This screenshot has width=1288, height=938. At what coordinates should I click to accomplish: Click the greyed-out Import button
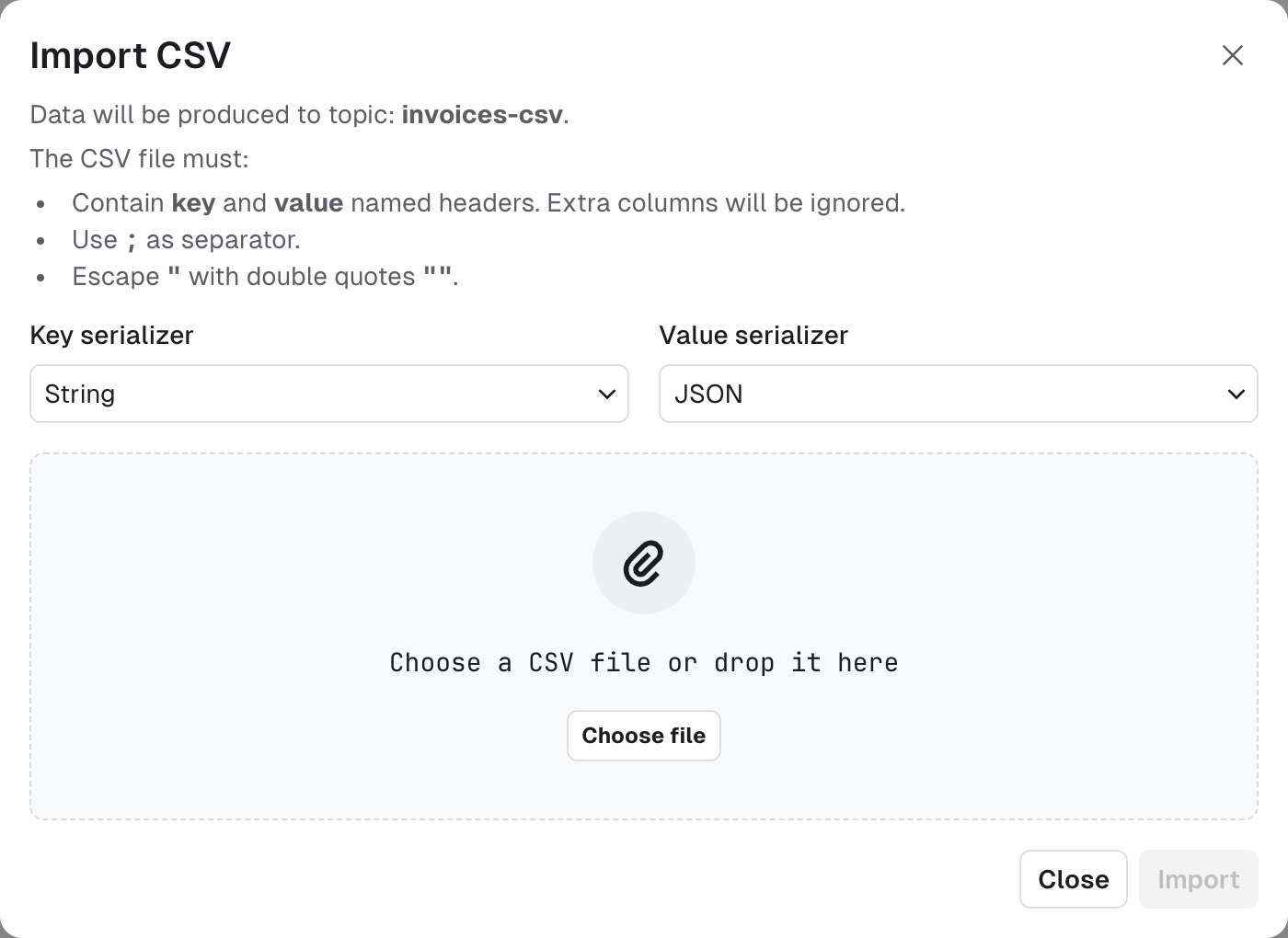(1199, 879)
